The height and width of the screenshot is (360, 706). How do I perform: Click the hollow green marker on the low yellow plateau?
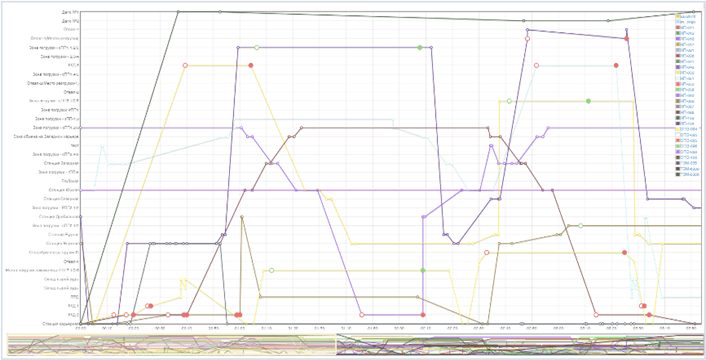pyautogui.click(x=272, y=270)
